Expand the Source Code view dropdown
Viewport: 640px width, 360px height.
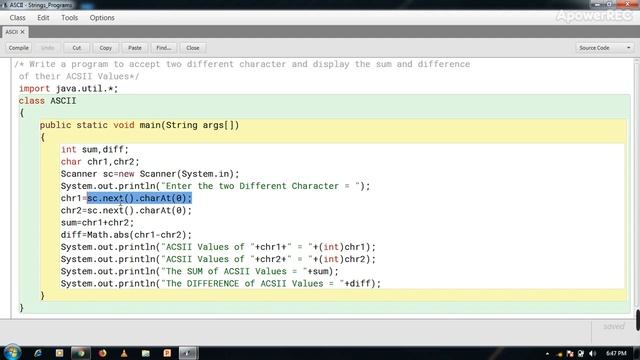pyautogui.click(x=604, y=48)
